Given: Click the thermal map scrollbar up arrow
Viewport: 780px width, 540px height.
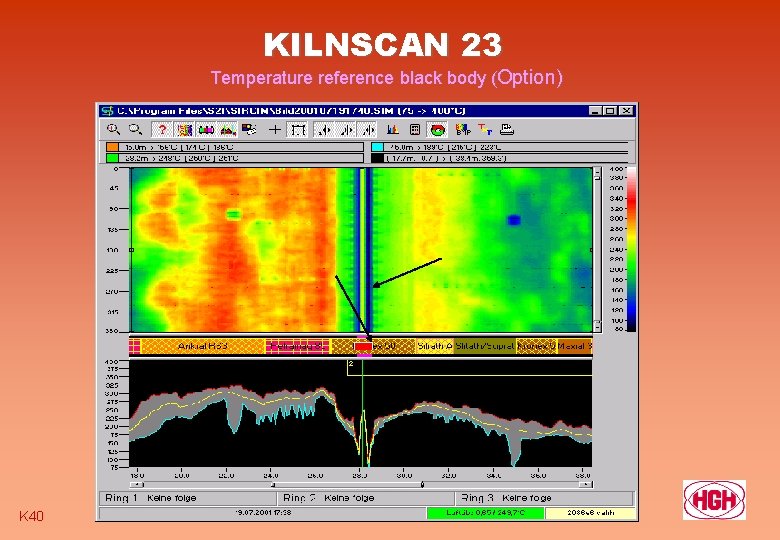Looking at the screenshot, I should 597,172.
